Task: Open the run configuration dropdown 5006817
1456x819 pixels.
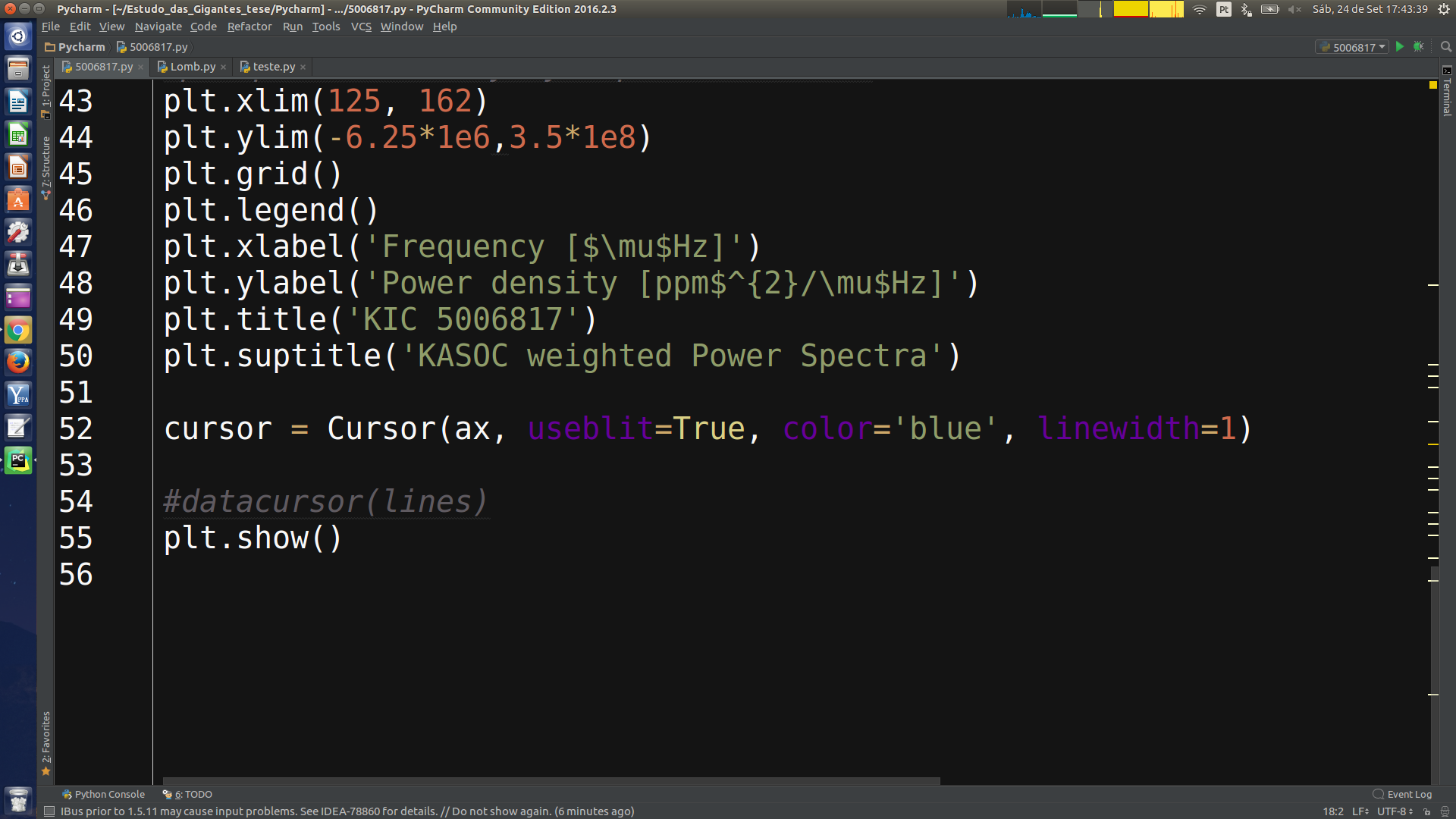Action: 1353,47
